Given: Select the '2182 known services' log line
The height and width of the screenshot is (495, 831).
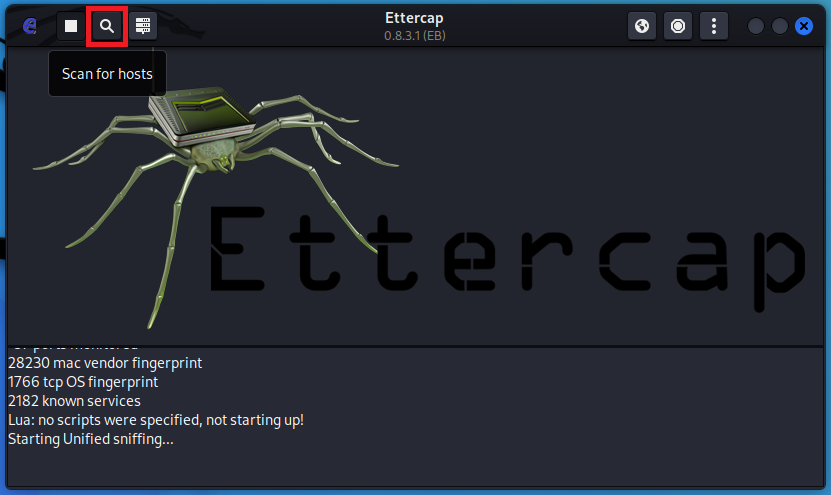Looking at the screenshot, I should click(74, 401).
